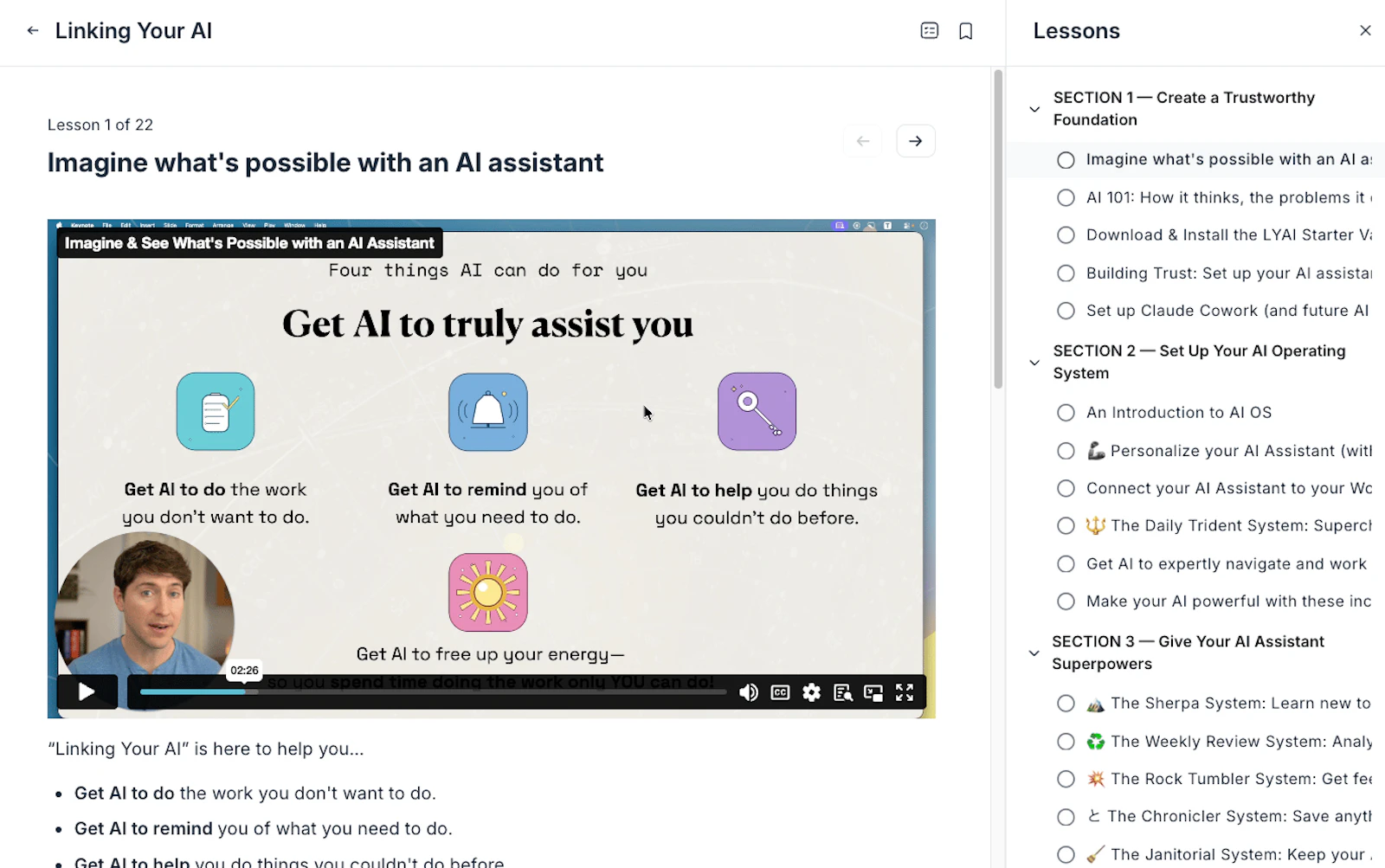The width and height of the screenshot is (1385, 868).
Task: Mark 'Imagine what's possible' lesson complete
Action: pyautogui.click(x=1066, y=160)
